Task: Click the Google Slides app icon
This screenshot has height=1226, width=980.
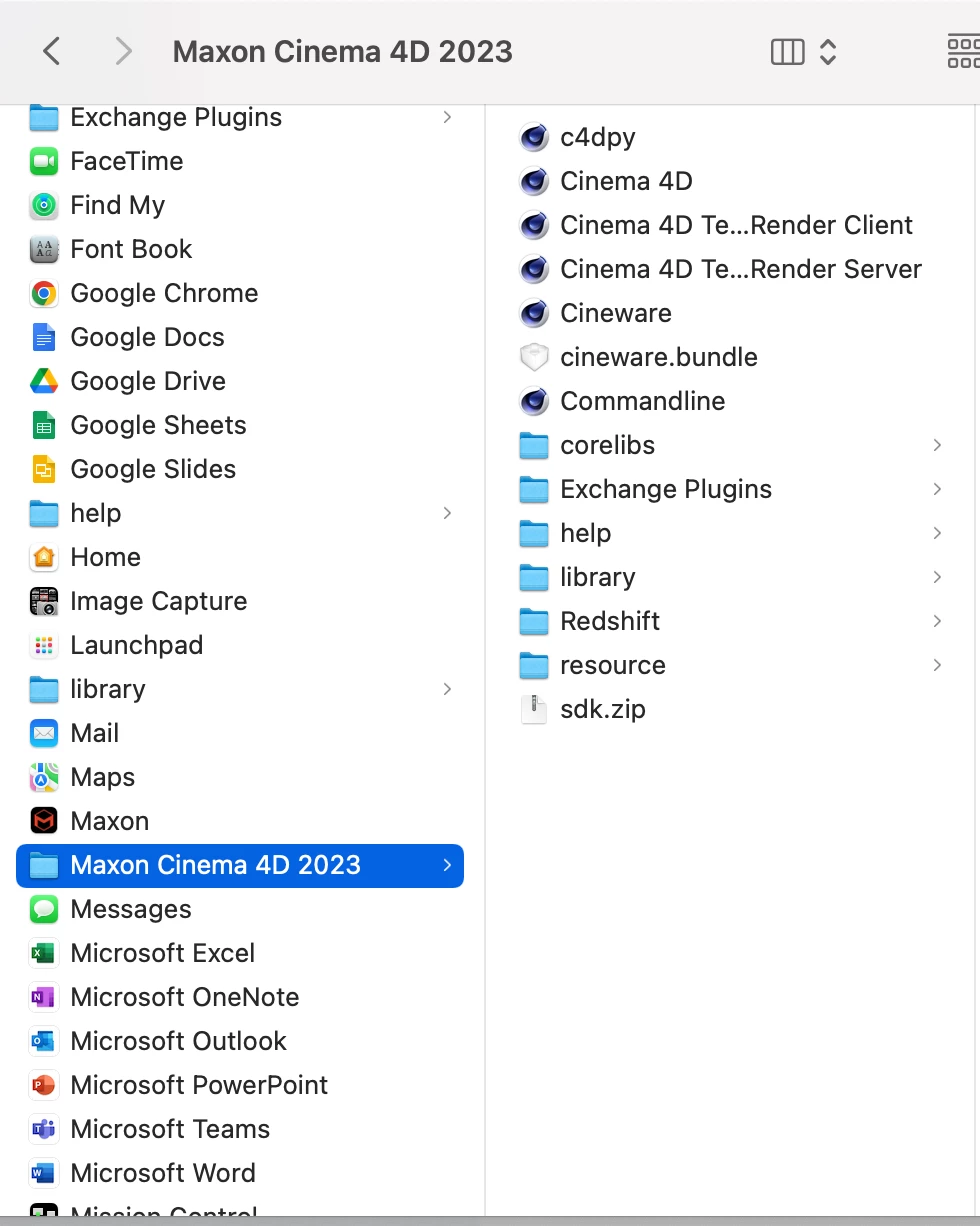Action: 44,469
